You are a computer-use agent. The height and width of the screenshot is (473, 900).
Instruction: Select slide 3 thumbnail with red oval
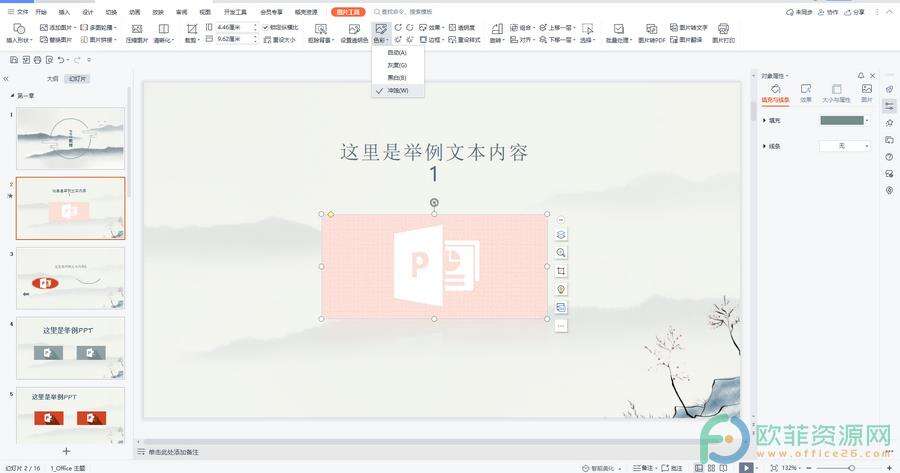(71, 278)
